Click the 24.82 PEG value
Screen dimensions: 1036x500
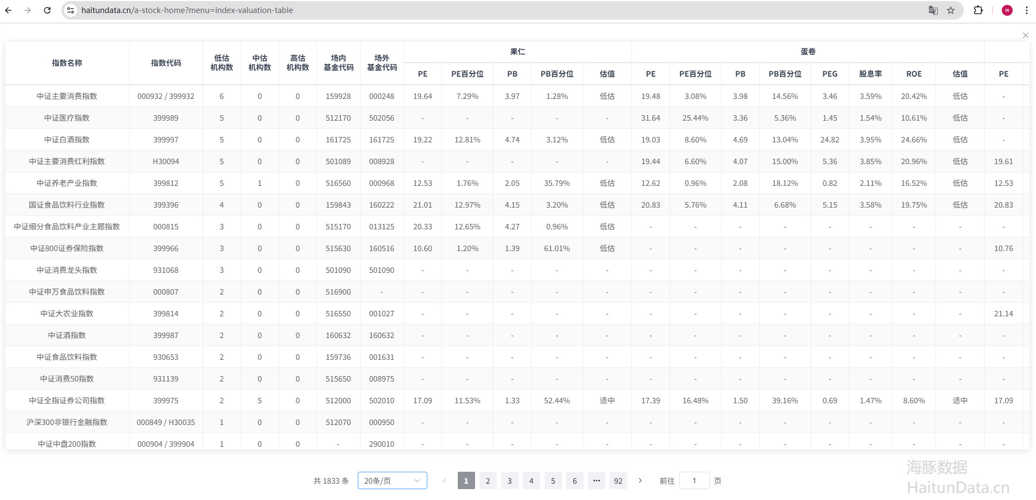tap(830, 140)
